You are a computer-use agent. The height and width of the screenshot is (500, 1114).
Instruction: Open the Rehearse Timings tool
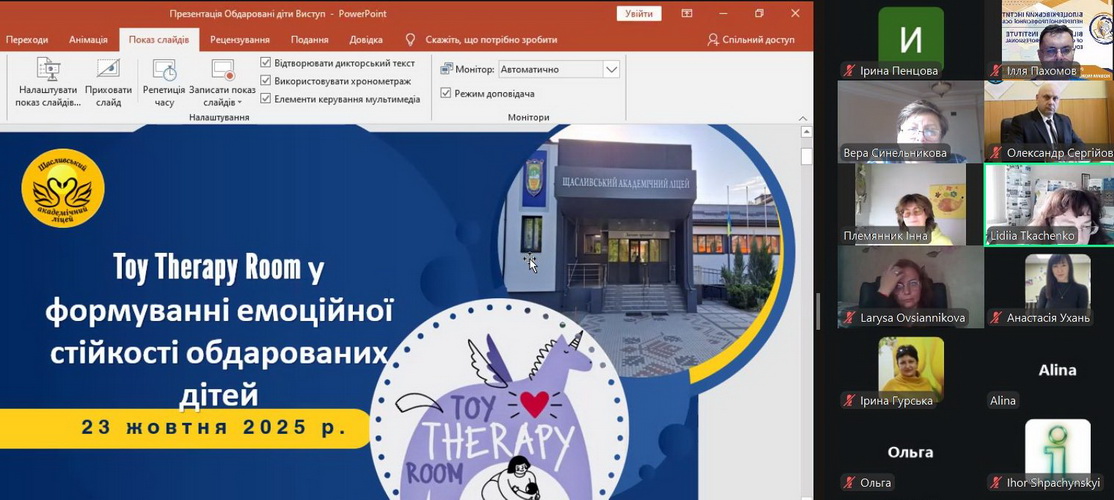(164, 70)
